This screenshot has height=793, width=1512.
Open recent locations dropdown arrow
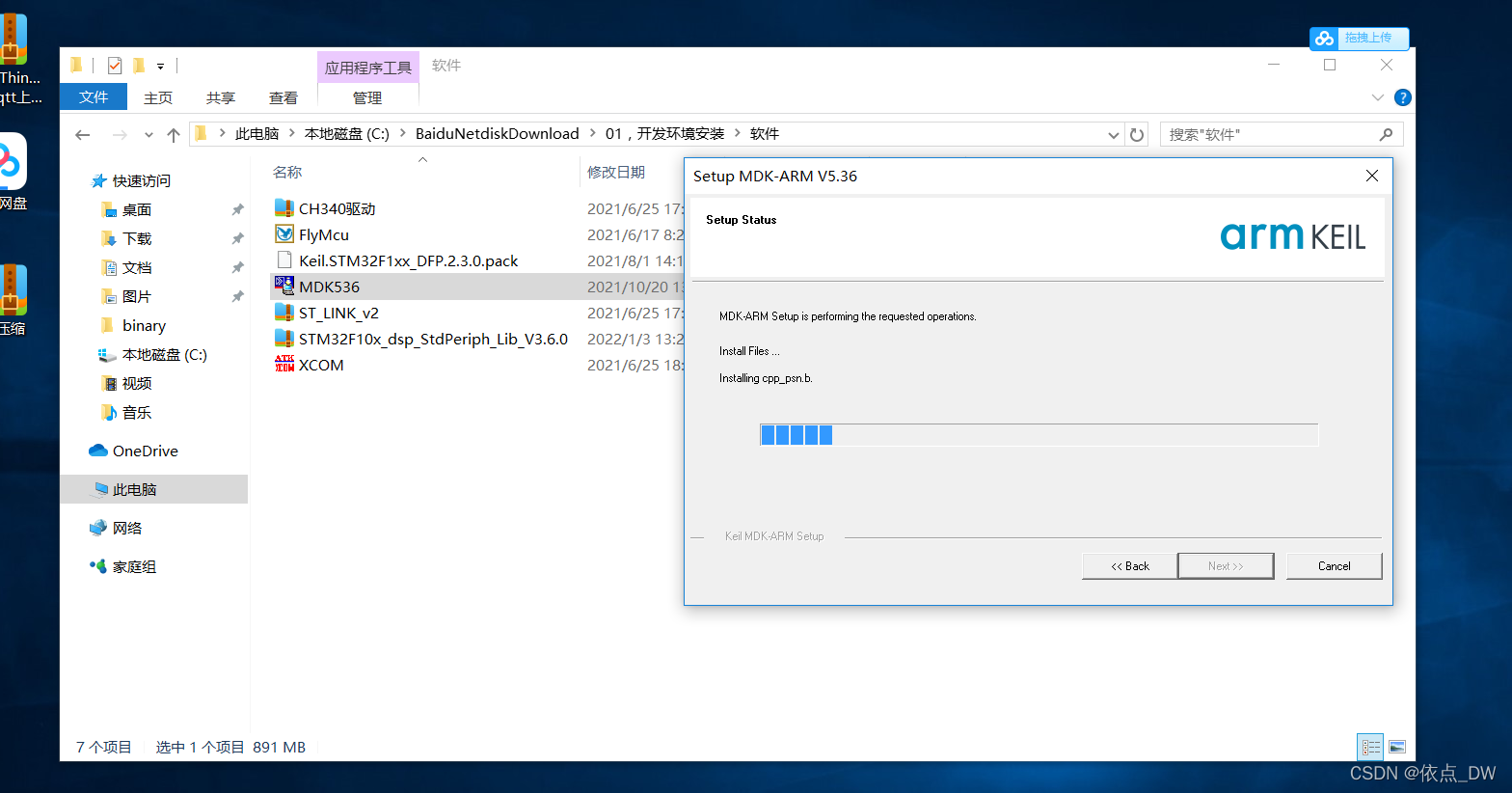pos(148,134)
